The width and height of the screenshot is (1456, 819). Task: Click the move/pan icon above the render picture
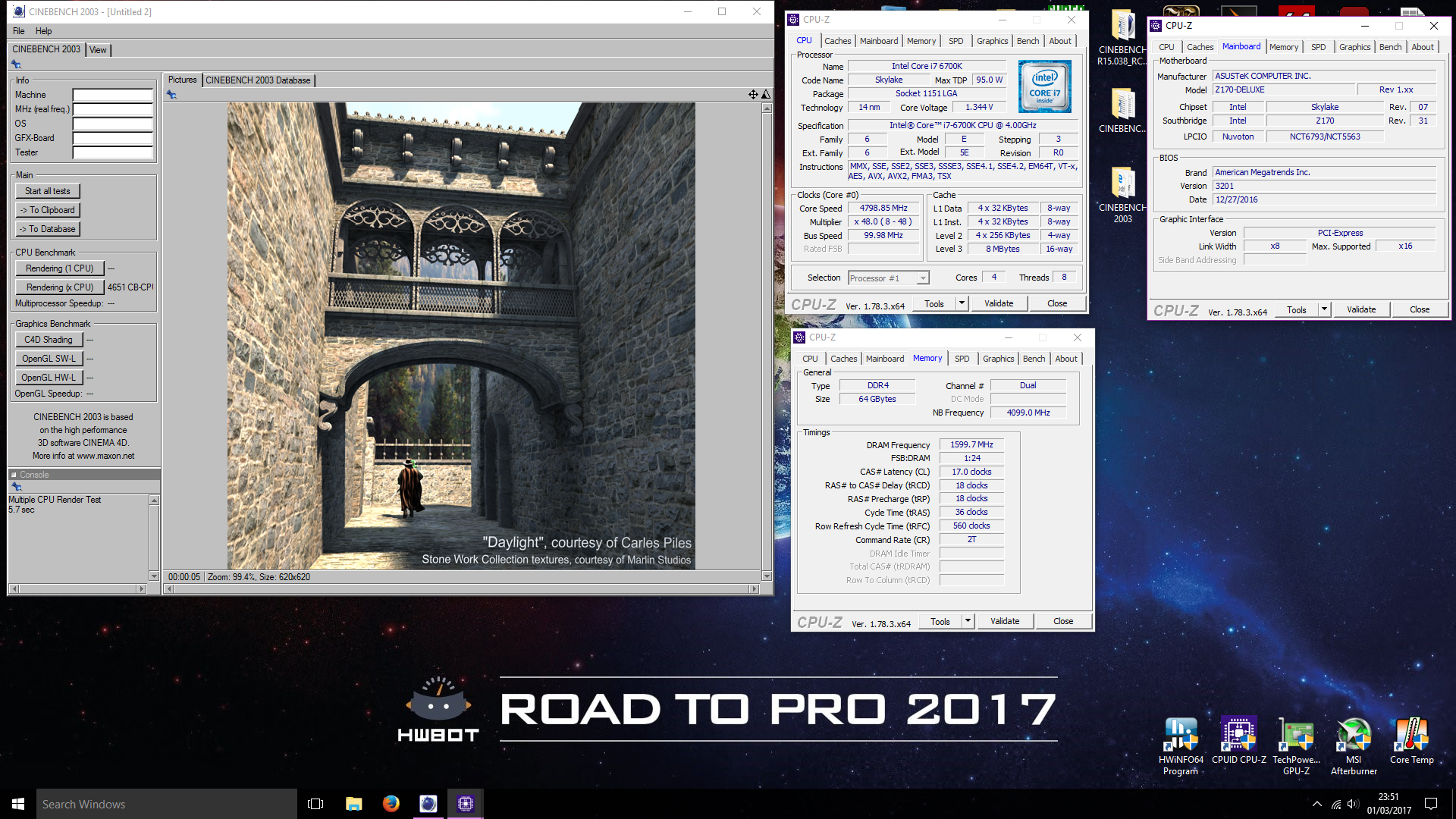(753, 94)
